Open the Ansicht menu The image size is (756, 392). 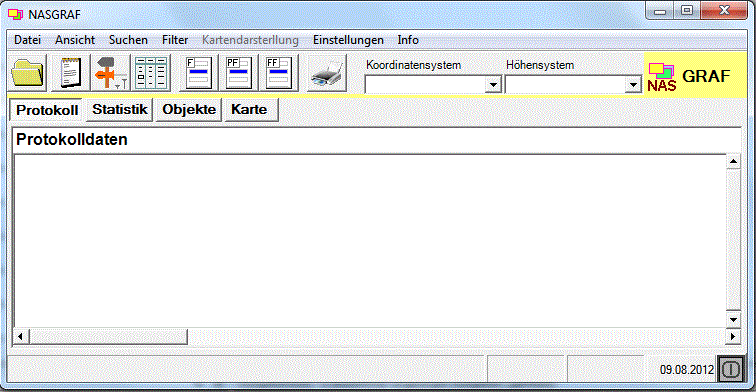75,40
